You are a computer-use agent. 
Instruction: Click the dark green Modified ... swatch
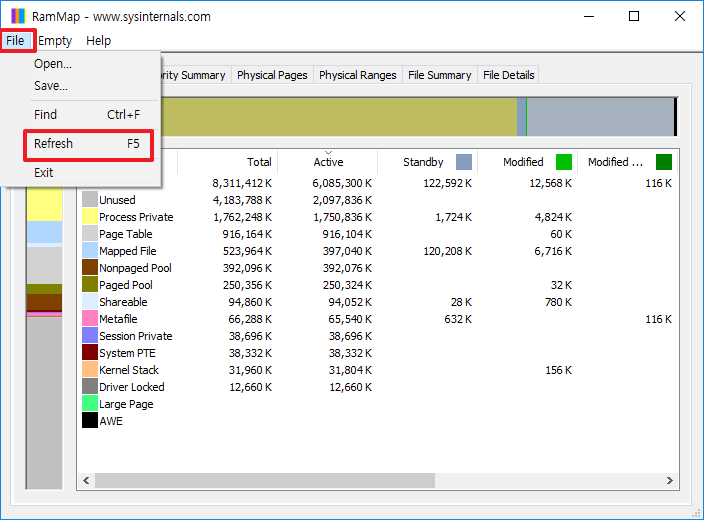664,162
